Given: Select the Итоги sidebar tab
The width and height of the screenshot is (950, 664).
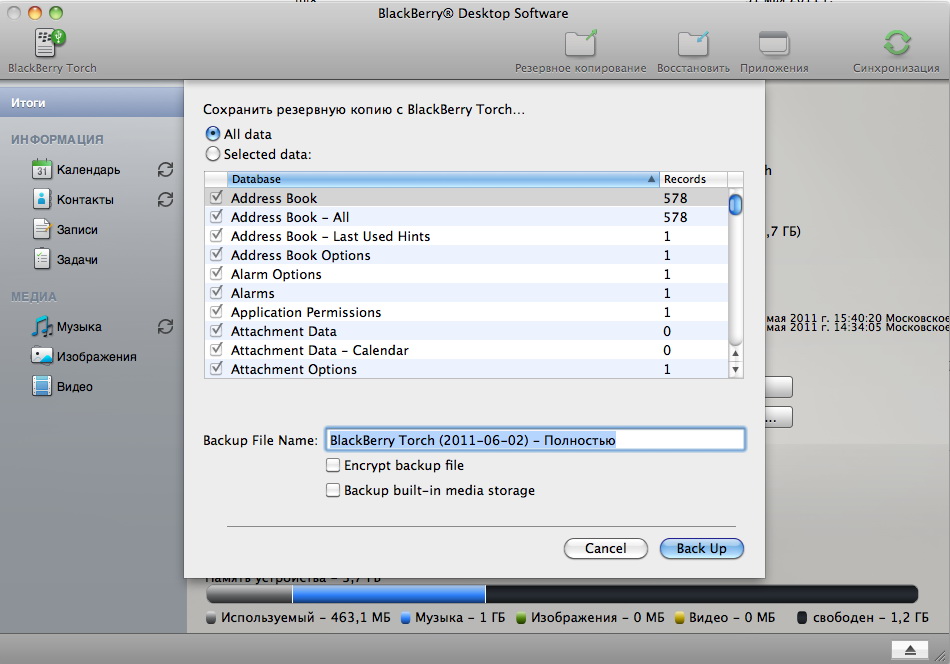Looking at the screenshot, I should point(91,102).
